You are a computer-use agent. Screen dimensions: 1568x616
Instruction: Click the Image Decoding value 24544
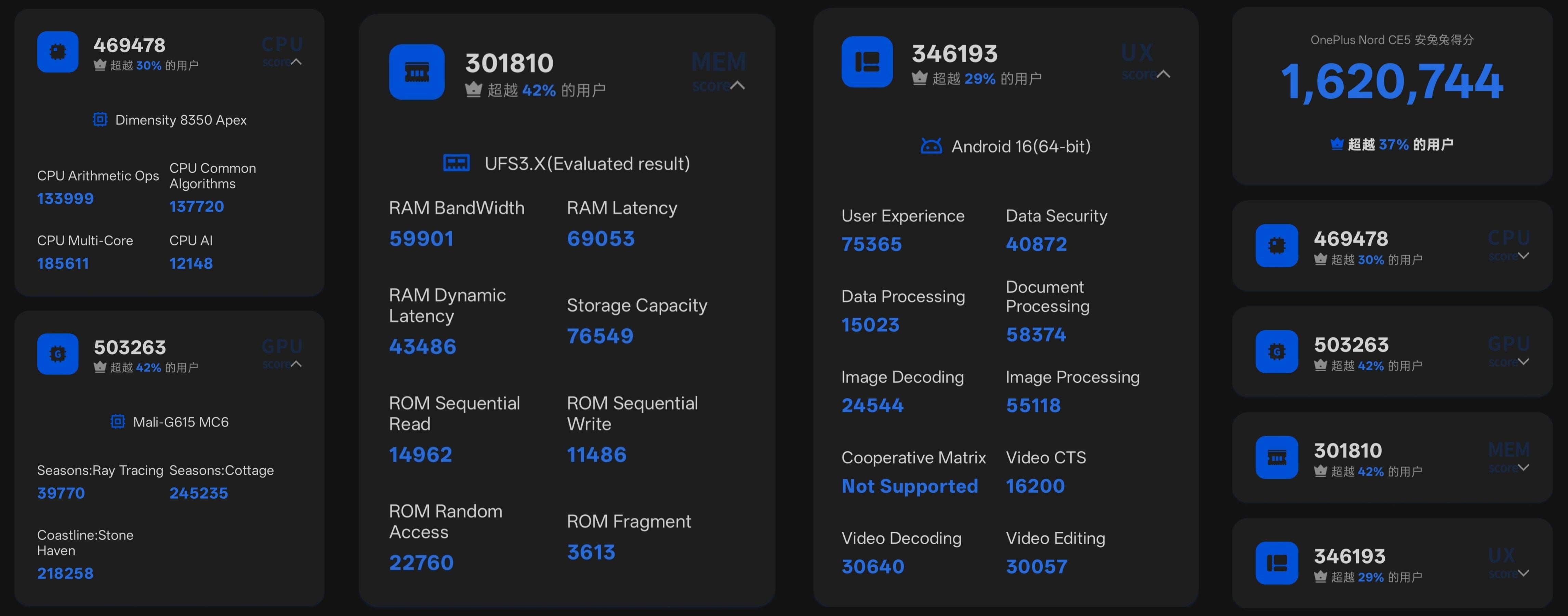(x=873, y=405)
